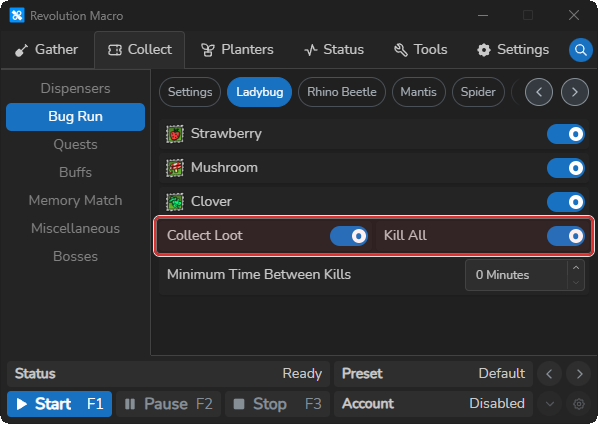This screenshot has height=424, width=598.
Task: Increase Minimum Time Between Kills value
Action: 576,268
